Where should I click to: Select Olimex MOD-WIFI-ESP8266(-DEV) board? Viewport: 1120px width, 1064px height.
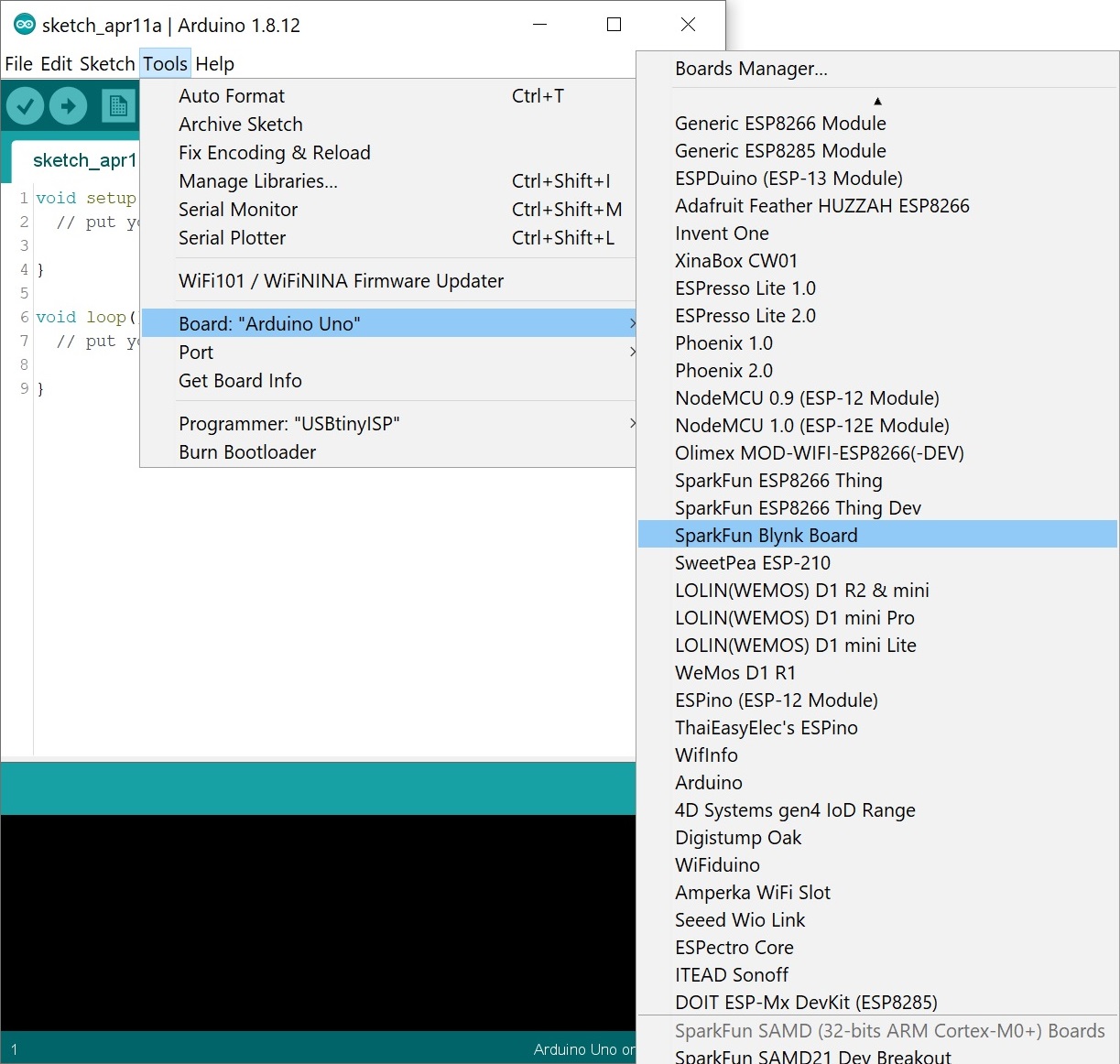(x=877, y=453)
